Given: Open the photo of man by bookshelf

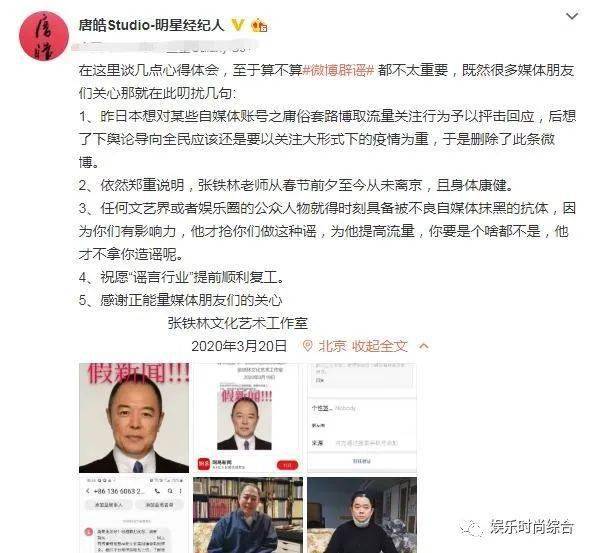Looking at the screenshot, I should tap(248, 515).
